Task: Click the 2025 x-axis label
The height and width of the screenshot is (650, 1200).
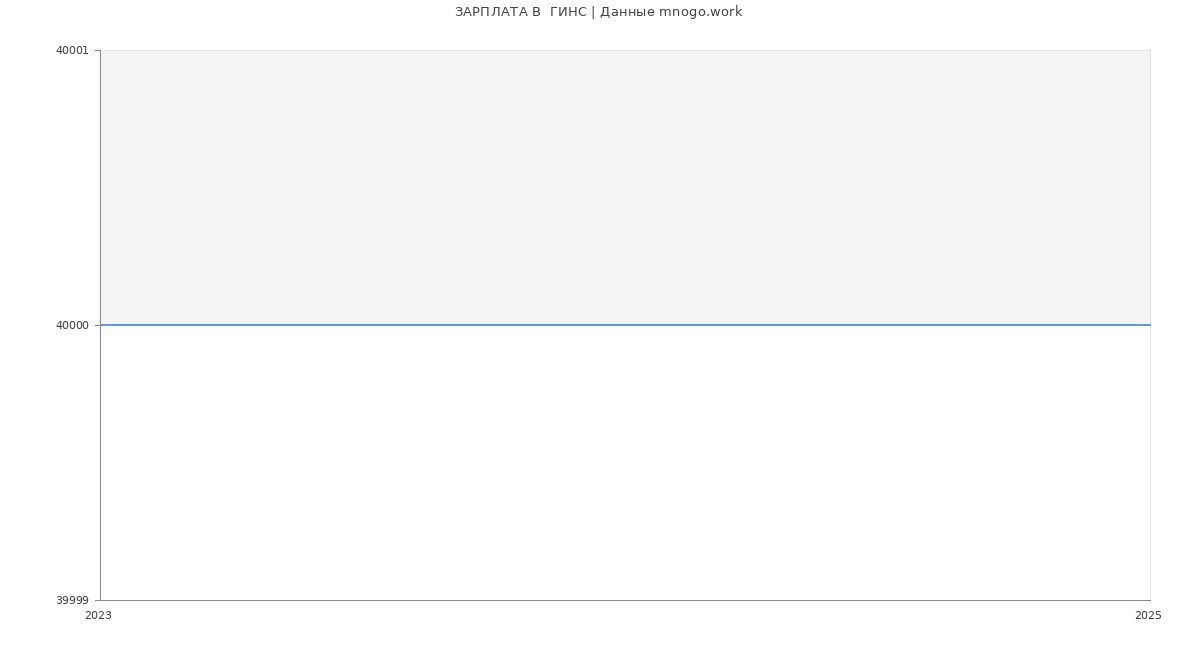Action: [1148, 615]
